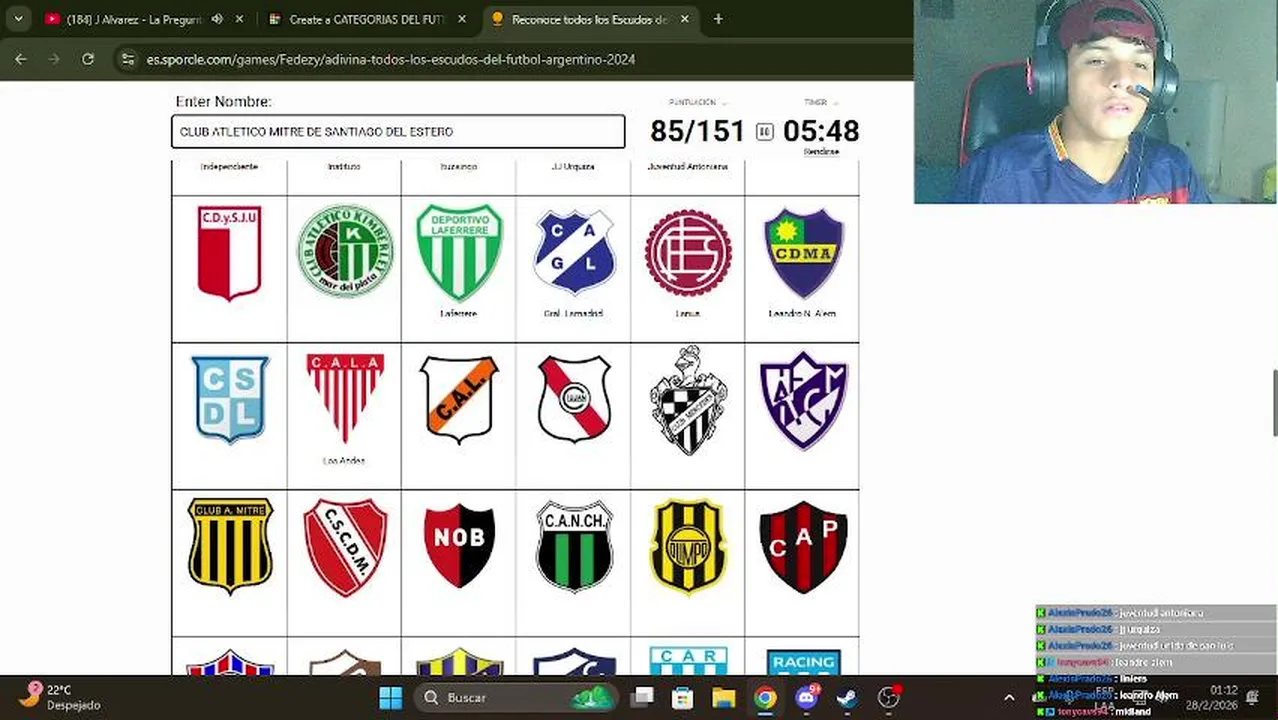Expand the Puntuación dropdown arrow
This screenshot has width=1278, height=720.
point(724,103)
